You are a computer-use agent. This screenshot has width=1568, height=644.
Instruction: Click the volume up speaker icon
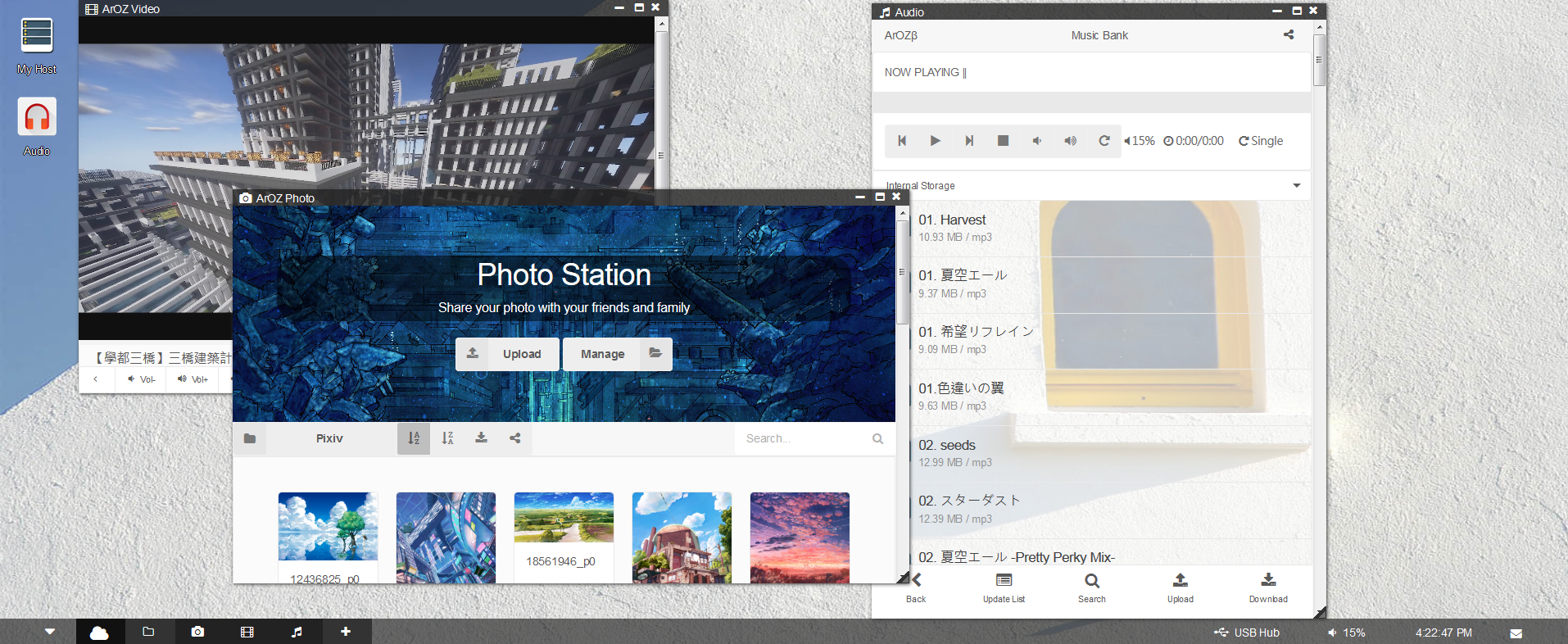pos(1070,141)
